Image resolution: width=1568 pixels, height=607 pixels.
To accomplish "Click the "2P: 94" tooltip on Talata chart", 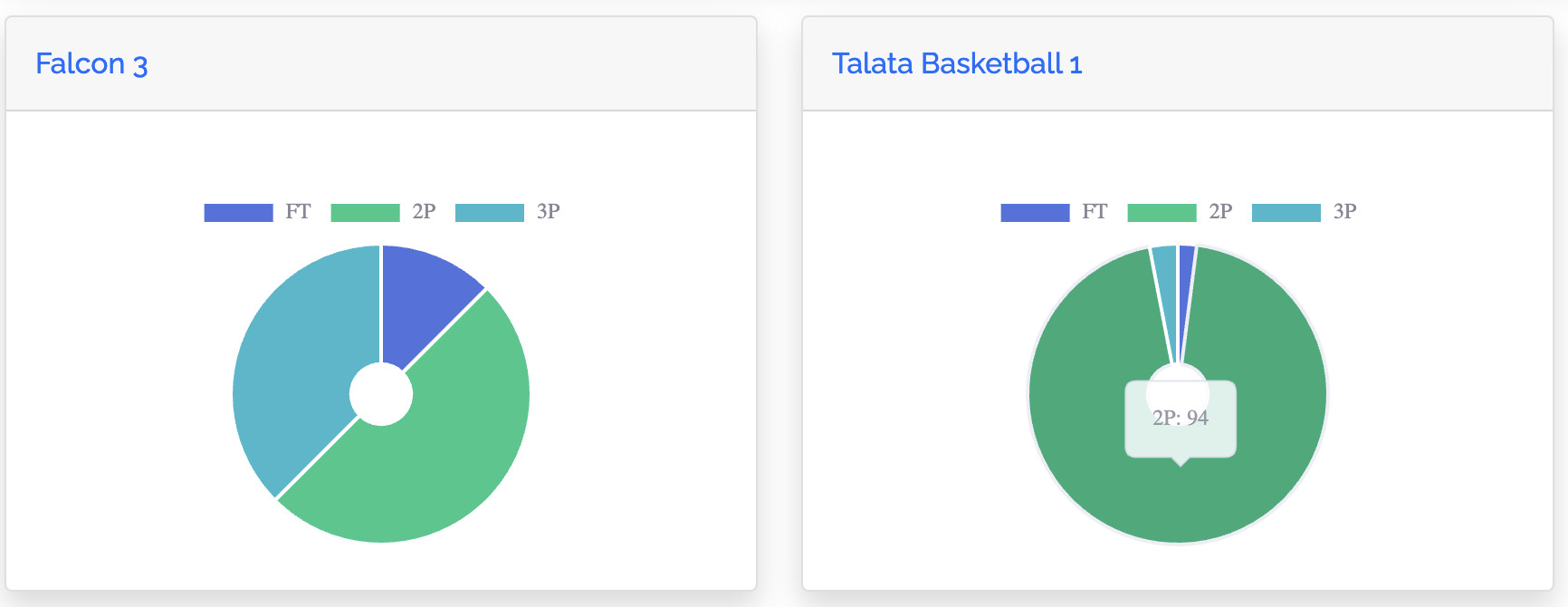I will point(1181,419).
